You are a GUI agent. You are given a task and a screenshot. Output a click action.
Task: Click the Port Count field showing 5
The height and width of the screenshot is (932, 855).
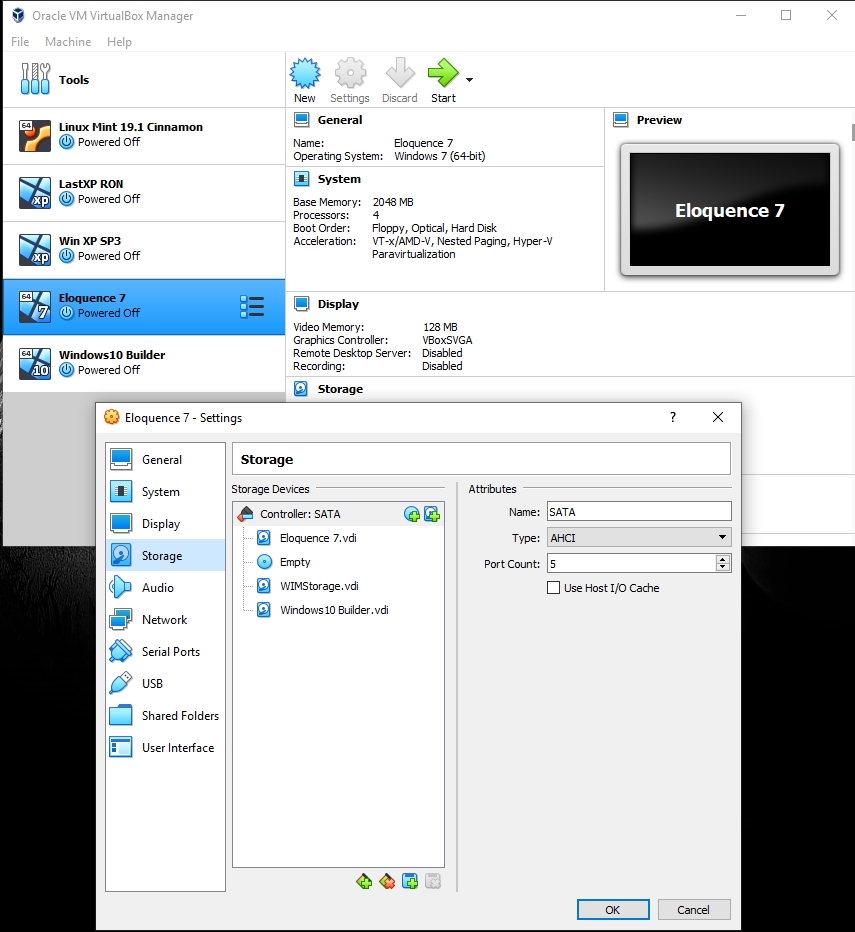[631, 563]
